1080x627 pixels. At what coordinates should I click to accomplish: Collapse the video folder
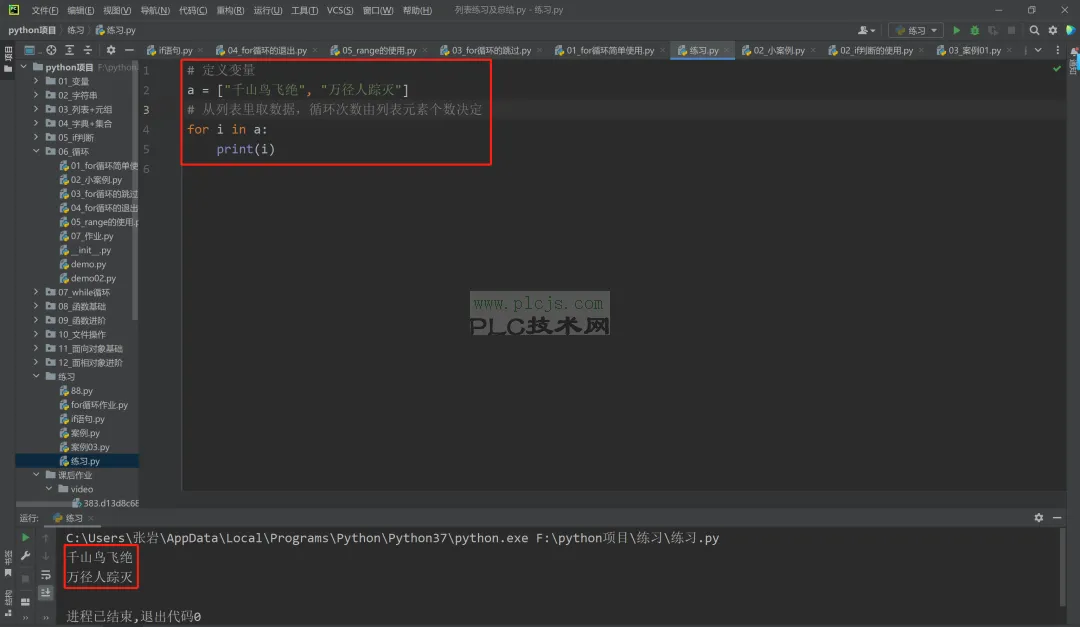[49, 489]
